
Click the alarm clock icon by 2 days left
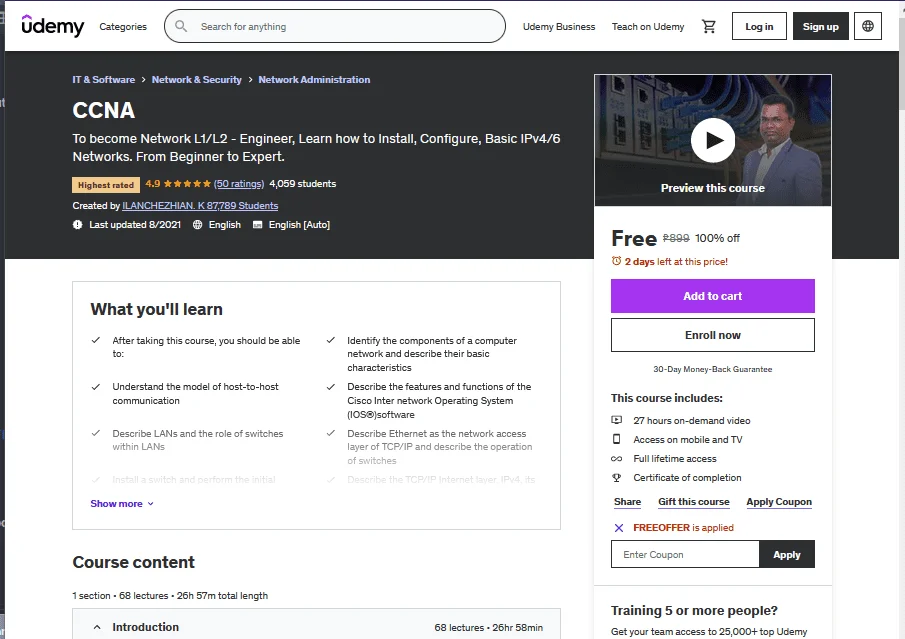pyautogui.click(x=616, y=261)
